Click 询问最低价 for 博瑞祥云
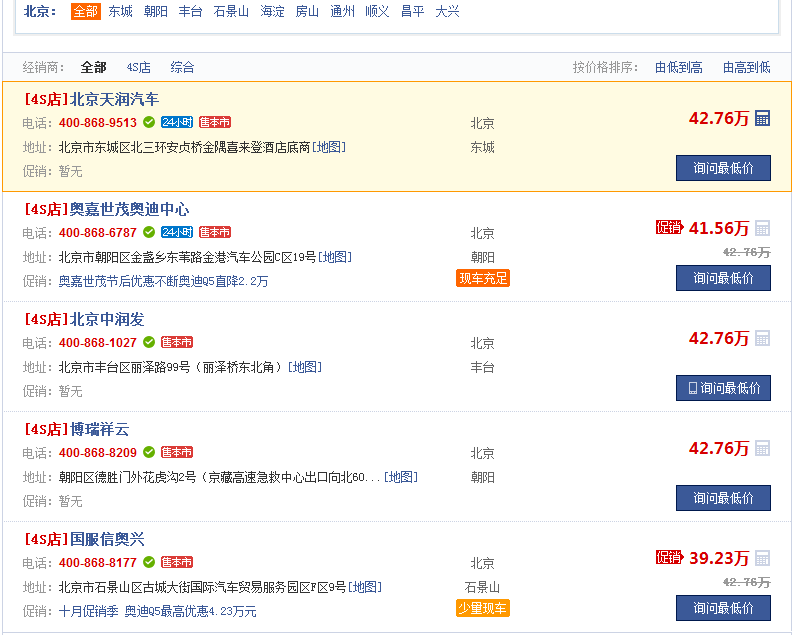The height and width of the screenshot is (635, 795). click(x=724, y=498)
